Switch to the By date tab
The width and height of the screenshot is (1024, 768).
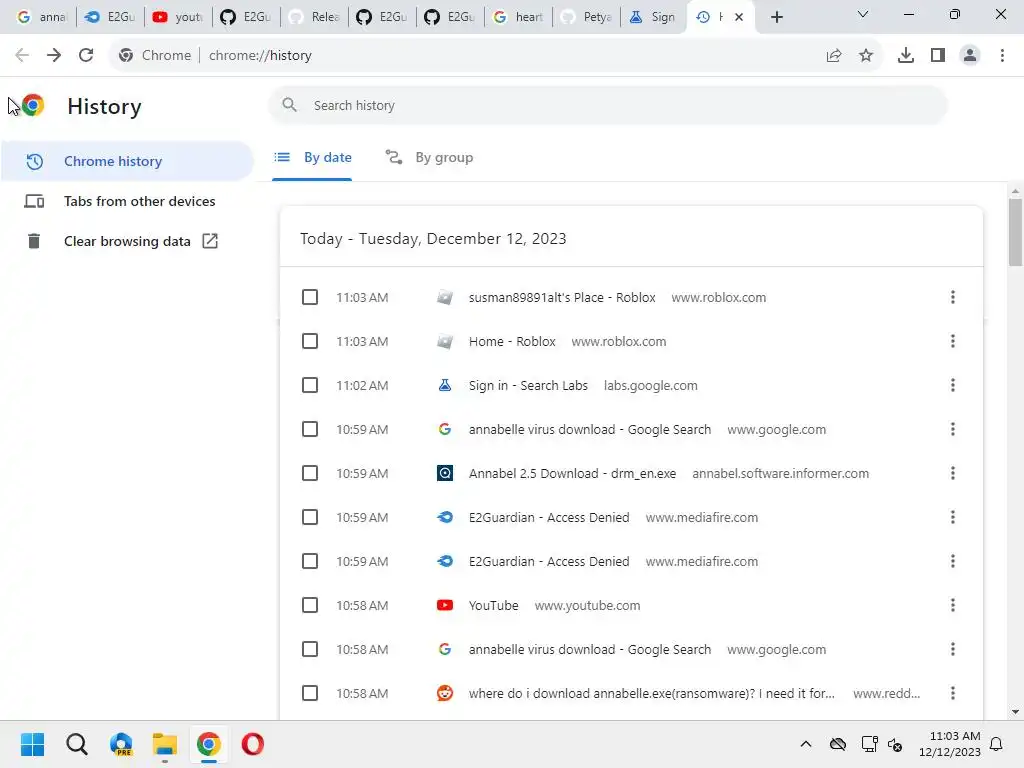(313, 157)
